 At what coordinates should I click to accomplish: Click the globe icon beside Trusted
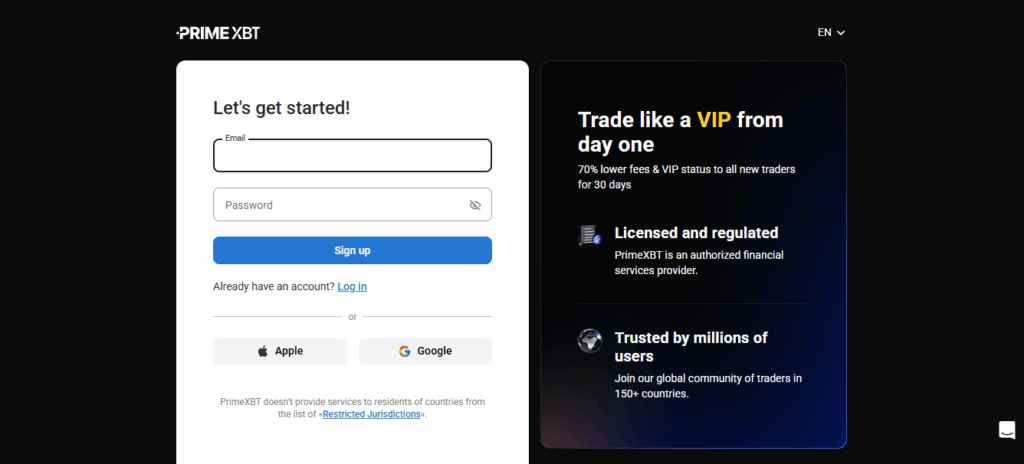coord(589,340)
